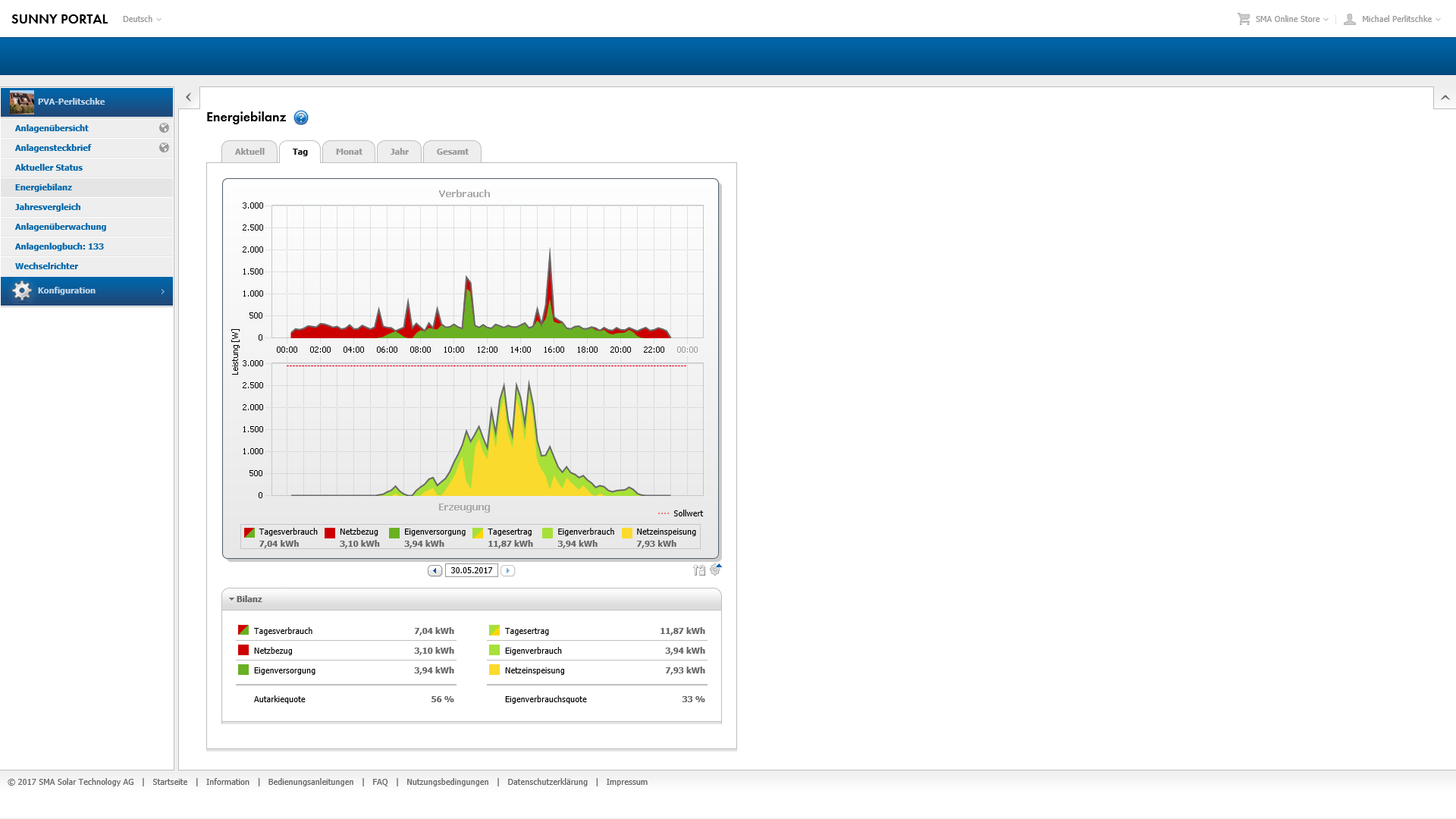1456x819 pixels.
Task: Open the Jahresvergleich page
Action: click(48, 207)
